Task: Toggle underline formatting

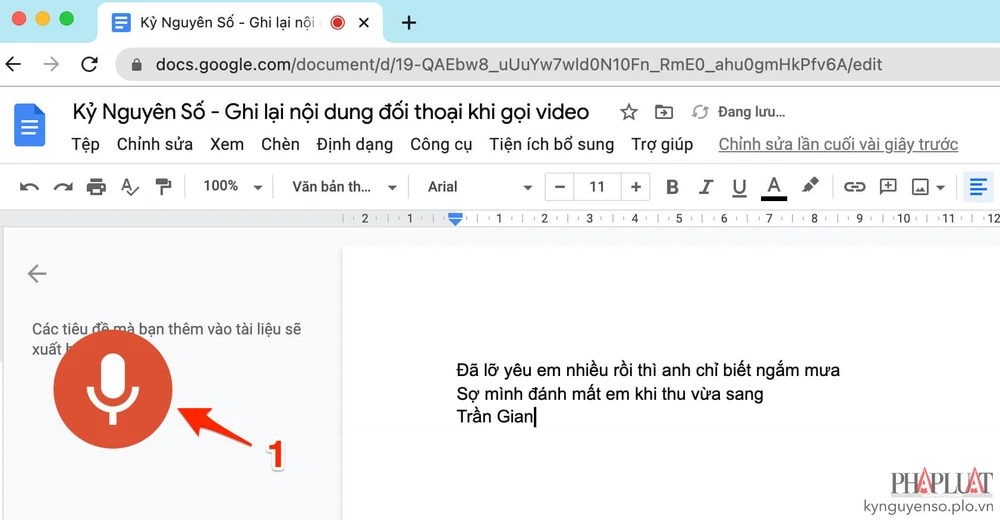Action: pos(739,187)
